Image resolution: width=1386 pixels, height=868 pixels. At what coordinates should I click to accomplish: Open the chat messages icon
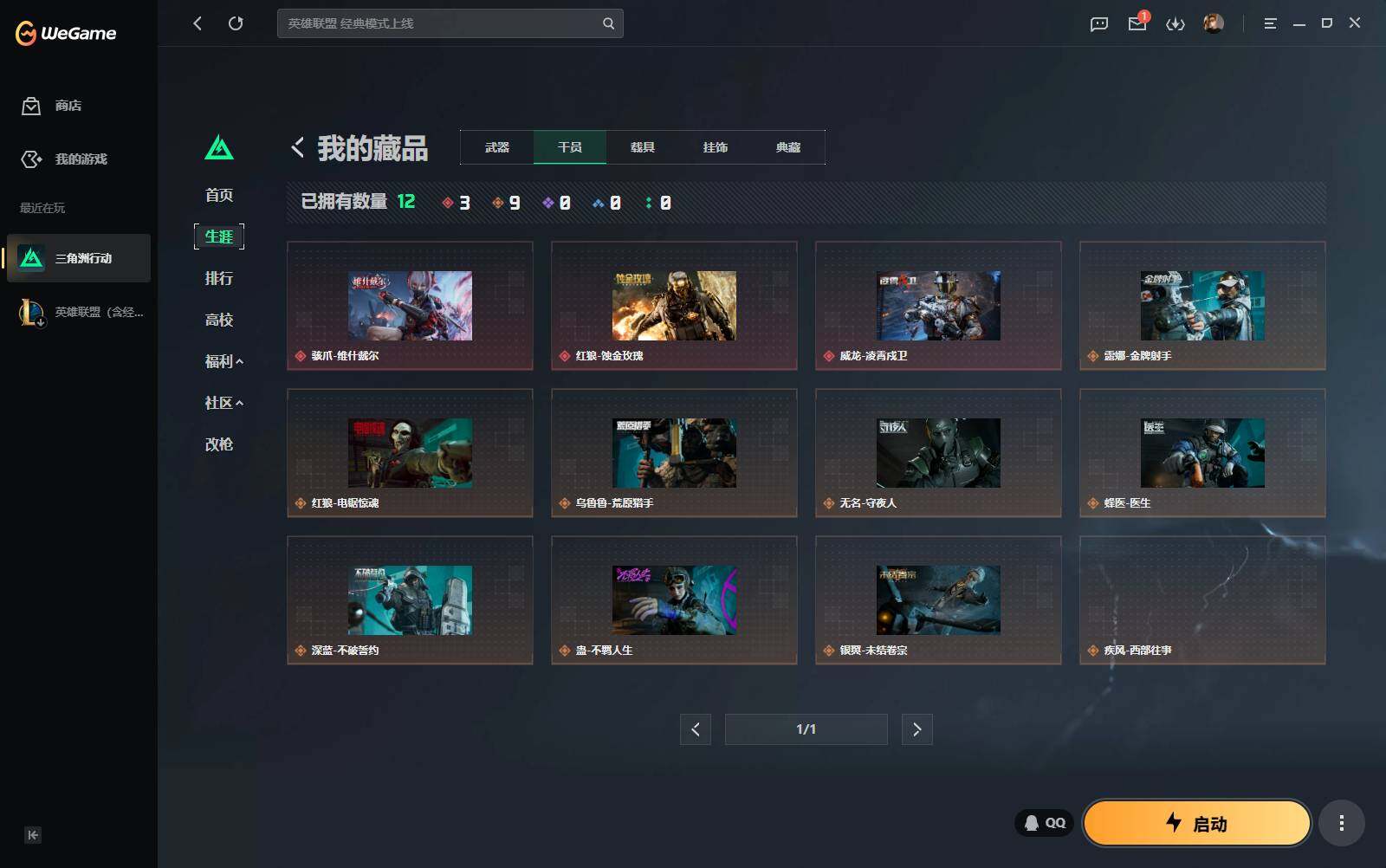coord(1099,23)
